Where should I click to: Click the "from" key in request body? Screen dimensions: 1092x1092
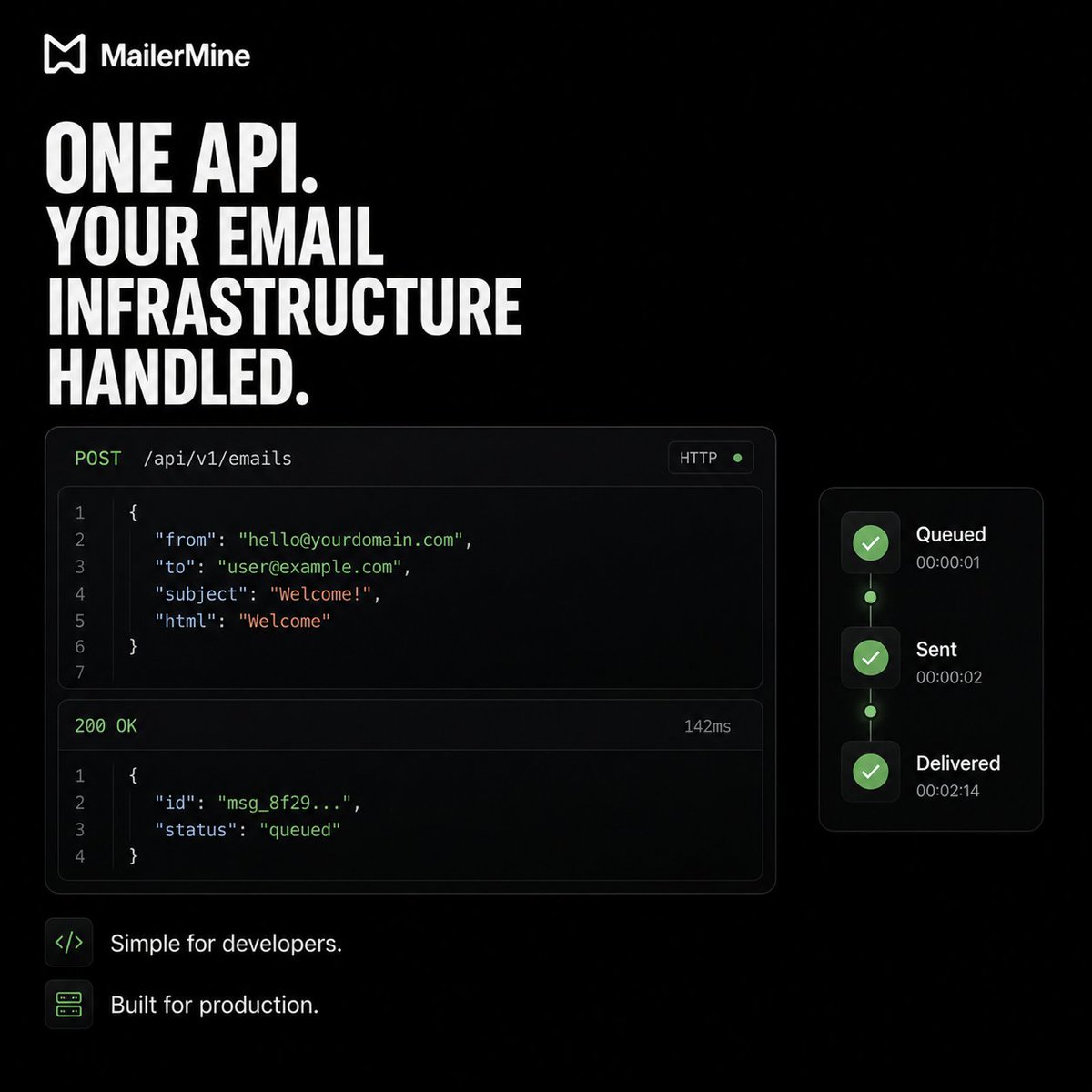tap(186, 540)
